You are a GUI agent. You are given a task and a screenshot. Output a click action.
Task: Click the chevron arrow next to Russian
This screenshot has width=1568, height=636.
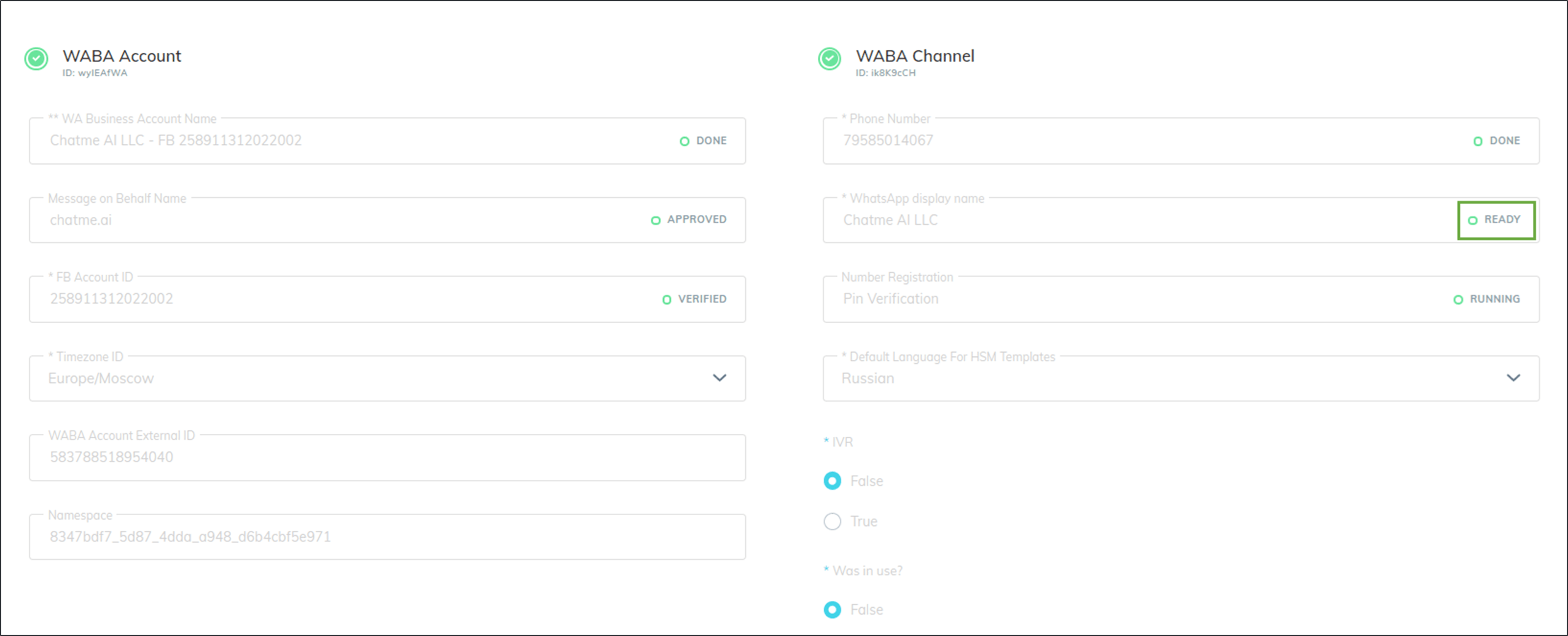pos(1513,378)
